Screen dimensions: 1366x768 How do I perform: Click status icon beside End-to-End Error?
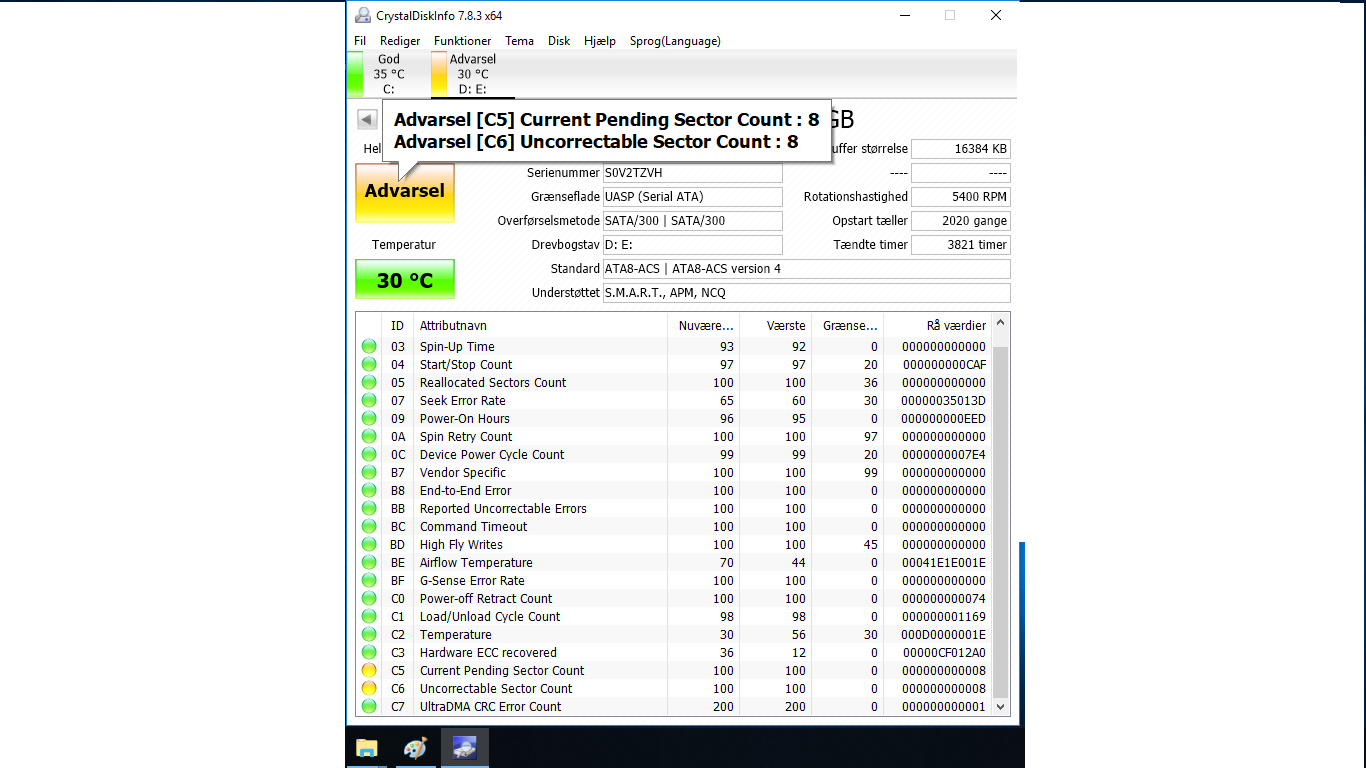369,491
